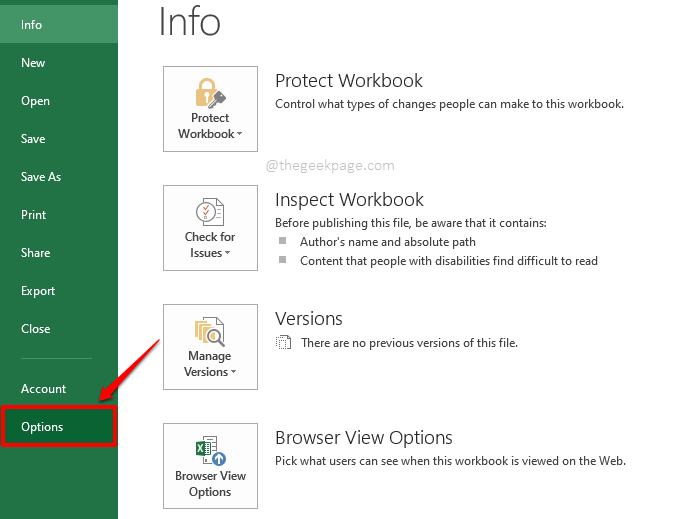
Task: Click the Browser View Options button label
Action: pyautogui.click(x=210, y=484)
